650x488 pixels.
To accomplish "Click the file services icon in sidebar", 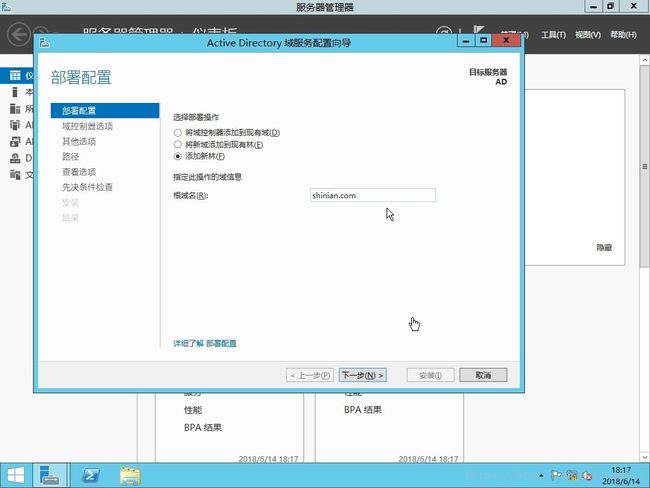I will tap(15, 175).
